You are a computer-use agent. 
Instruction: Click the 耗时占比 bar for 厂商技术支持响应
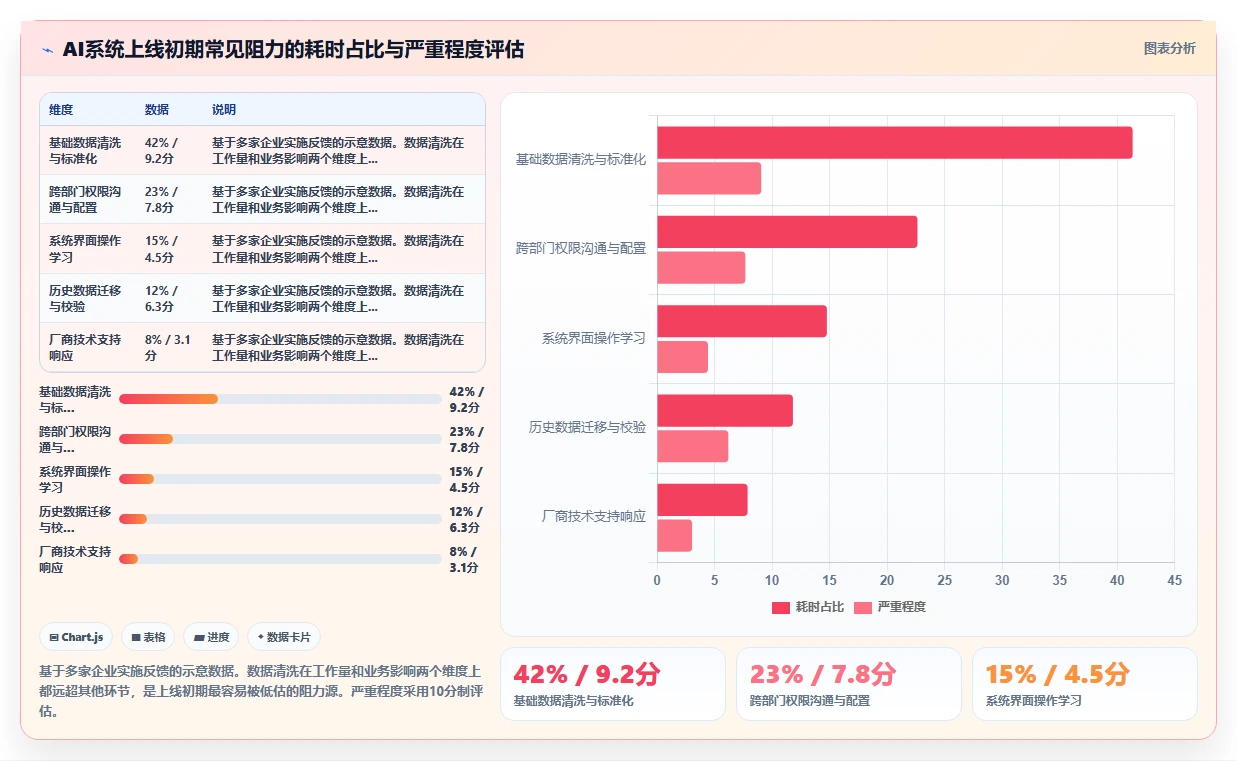(x=702, y=500)
